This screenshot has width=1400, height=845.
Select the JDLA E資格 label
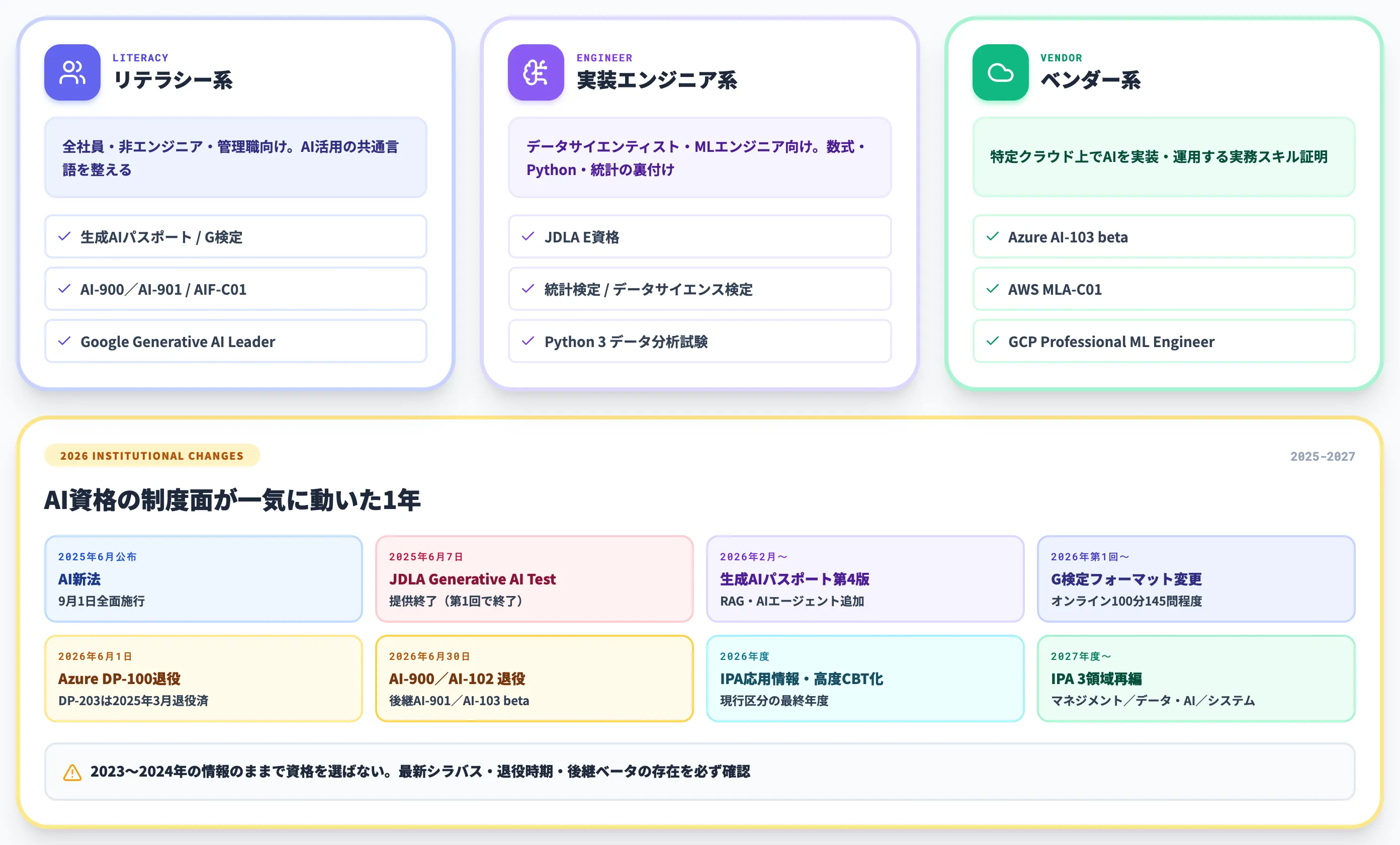[x=582, y=237]
